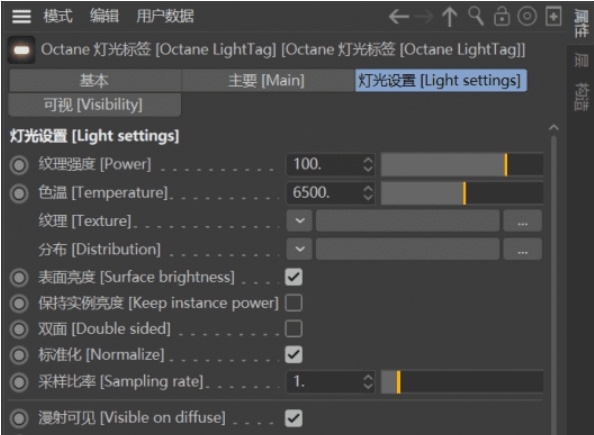Click the back arrow navigation icon
594x435 pixels.
click(399, 17)
